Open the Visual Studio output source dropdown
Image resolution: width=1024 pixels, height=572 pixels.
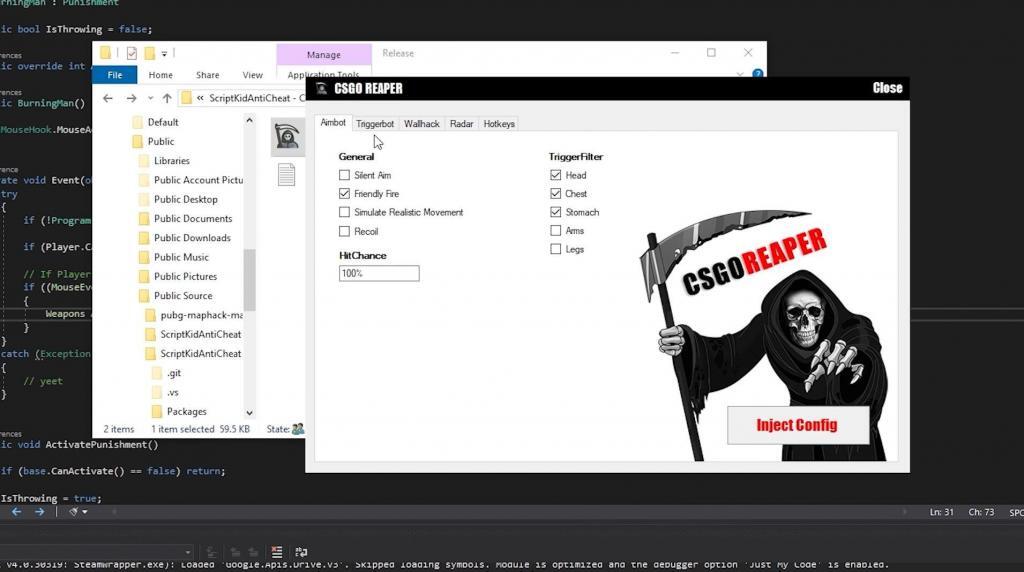[x=187, y=552]
